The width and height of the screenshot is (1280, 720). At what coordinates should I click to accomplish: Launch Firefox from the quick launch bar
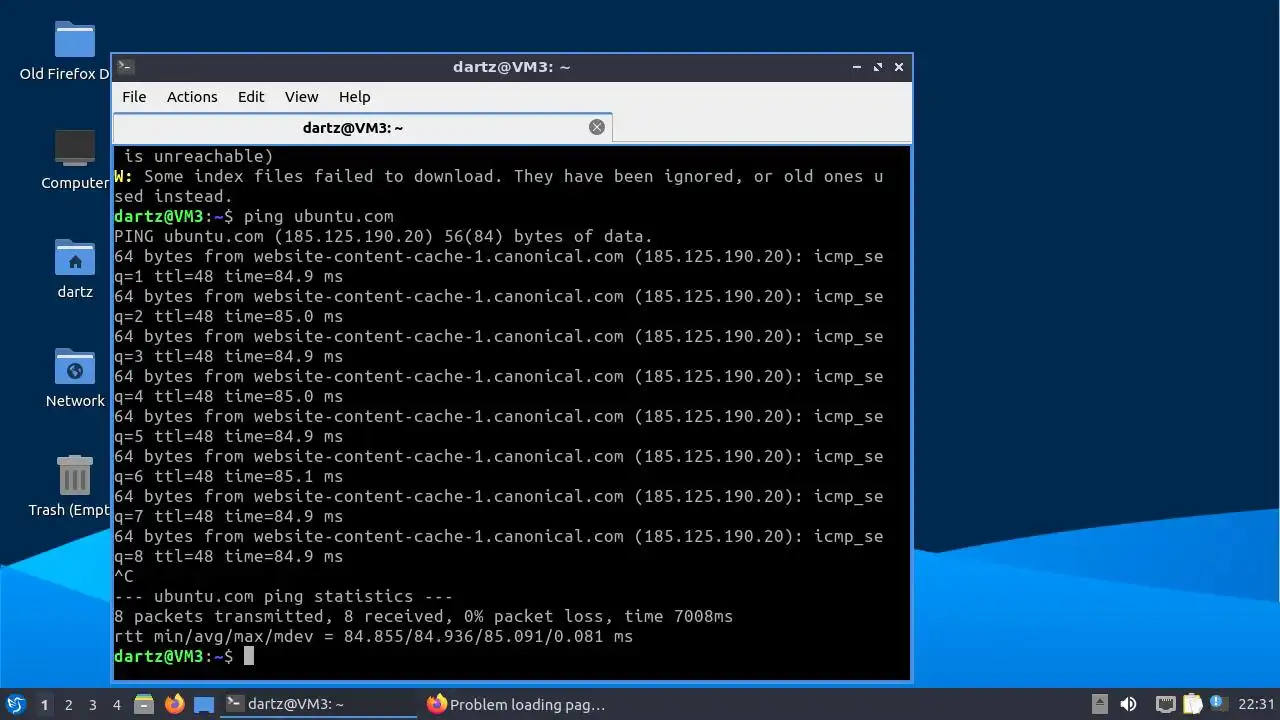[x=175, y=704]
